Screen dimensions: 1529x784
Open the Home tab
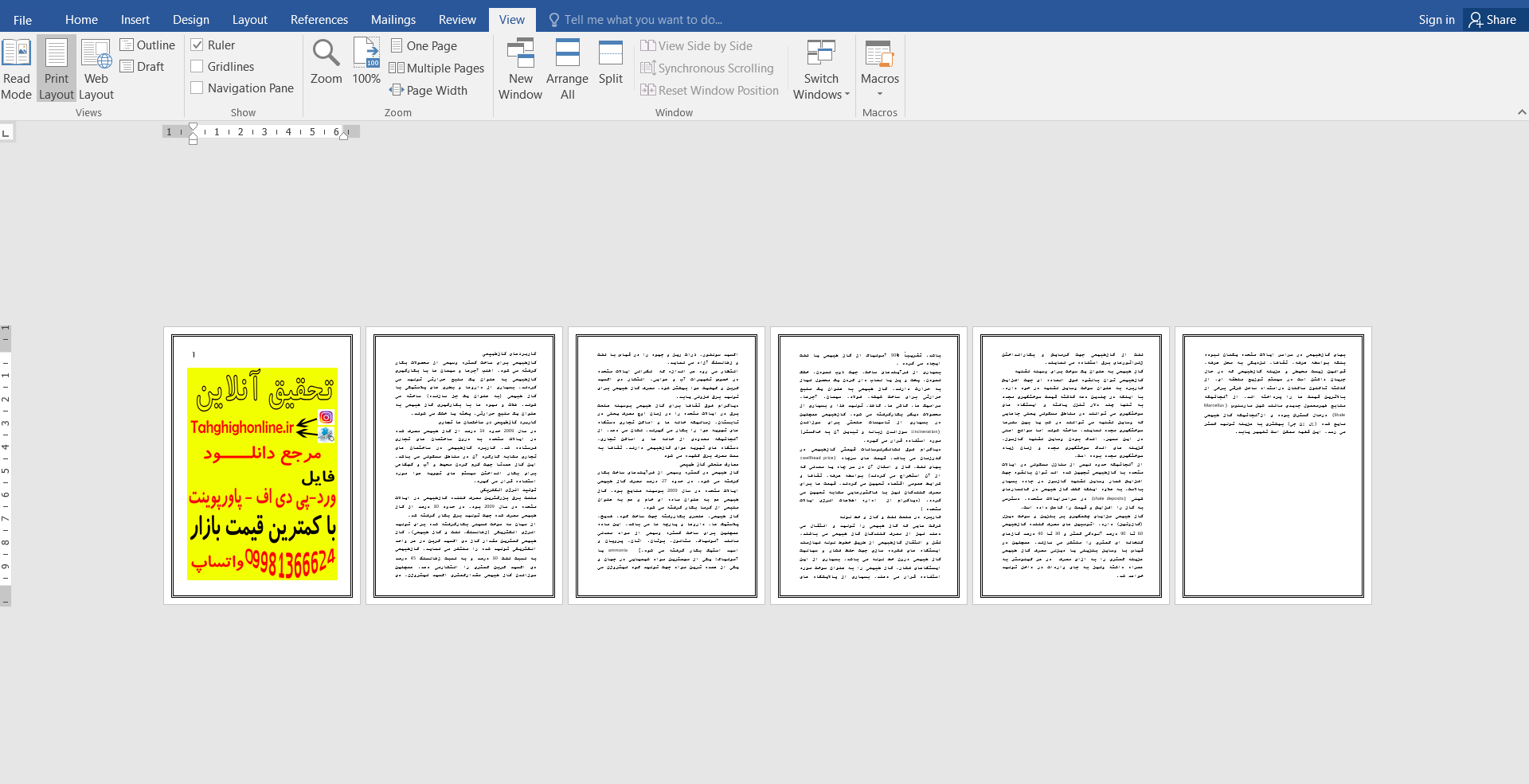coord(81,19)
